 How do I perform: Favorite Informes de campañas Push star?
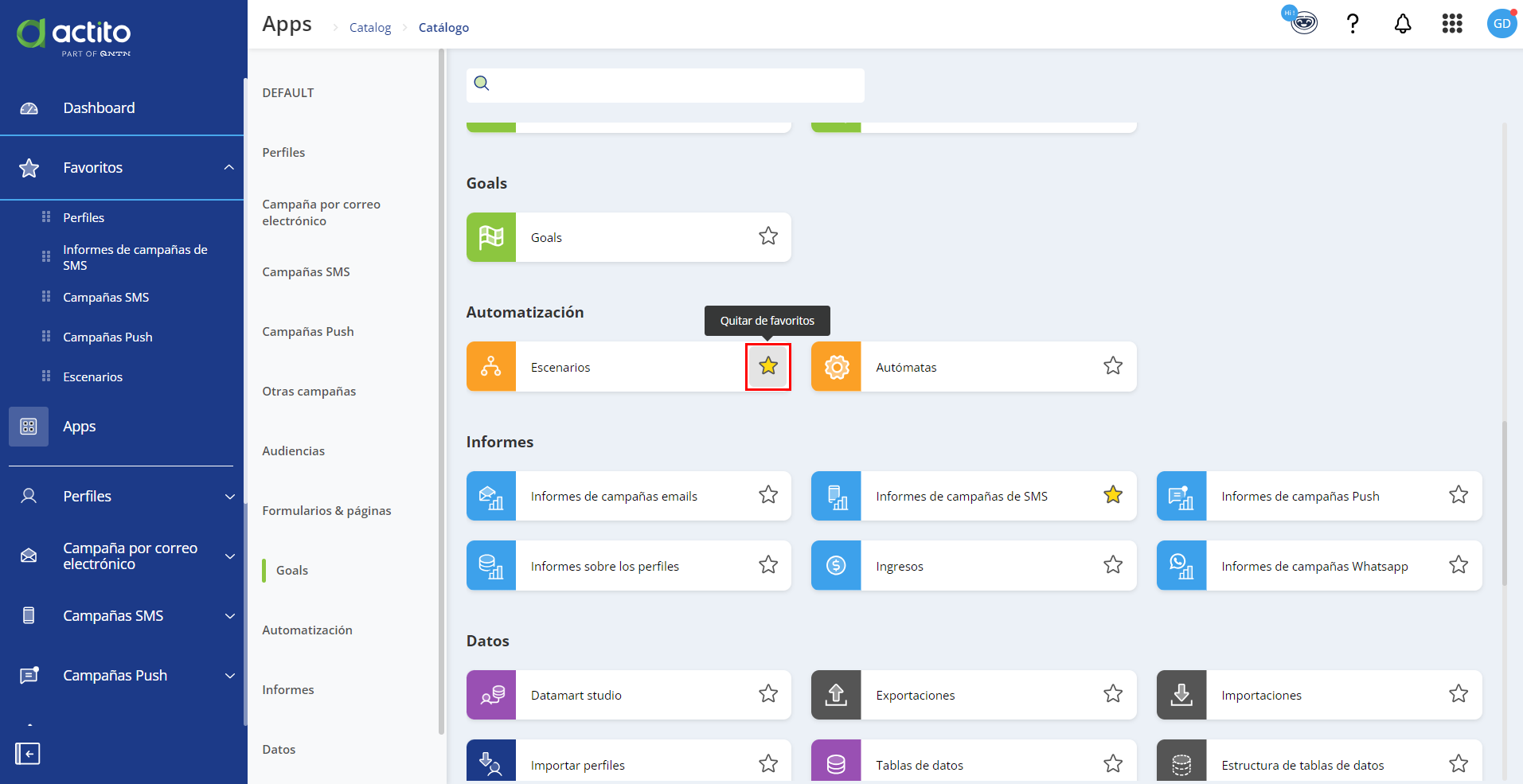pos(1459,494)
